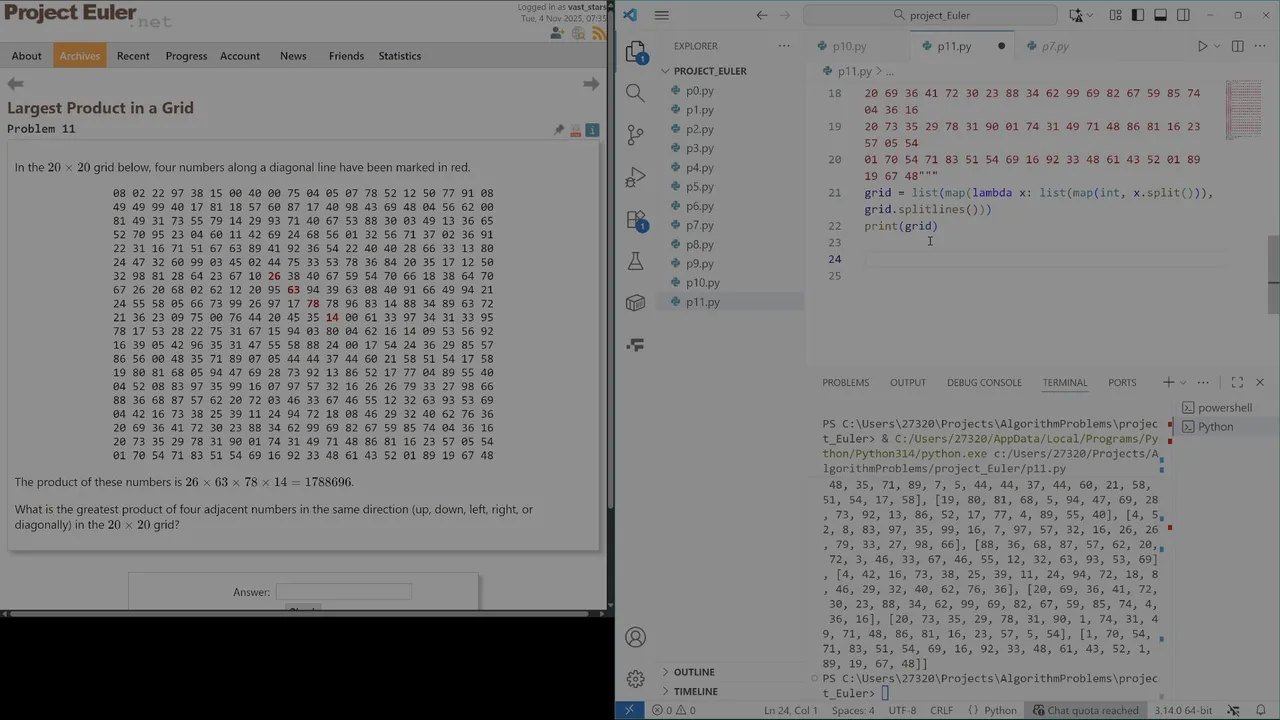Toggle the primary side bar visibility
This screenshot has height=720, width=1280.
1138,15
